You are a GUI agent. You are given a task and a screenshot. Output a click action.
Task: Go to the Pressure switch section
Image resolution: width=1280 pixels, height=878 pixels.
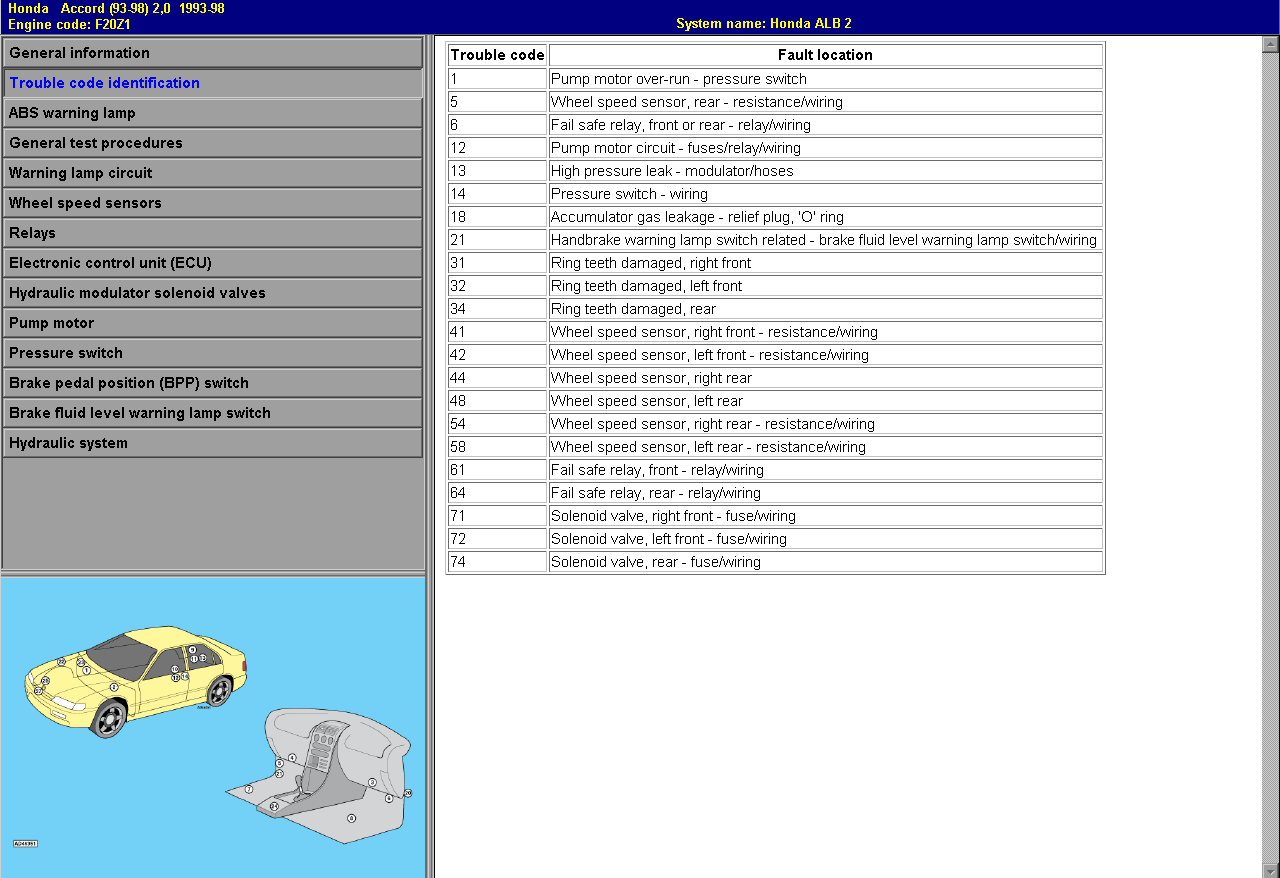(x=212, y=353)
